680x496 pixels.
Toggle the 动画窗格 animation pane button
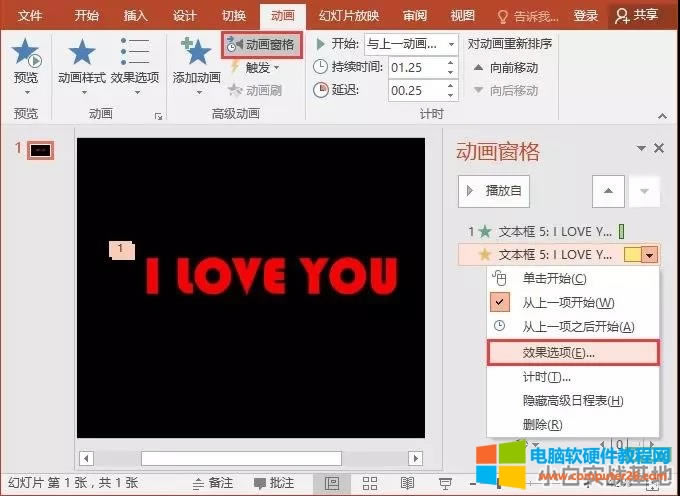click(261, 45)
